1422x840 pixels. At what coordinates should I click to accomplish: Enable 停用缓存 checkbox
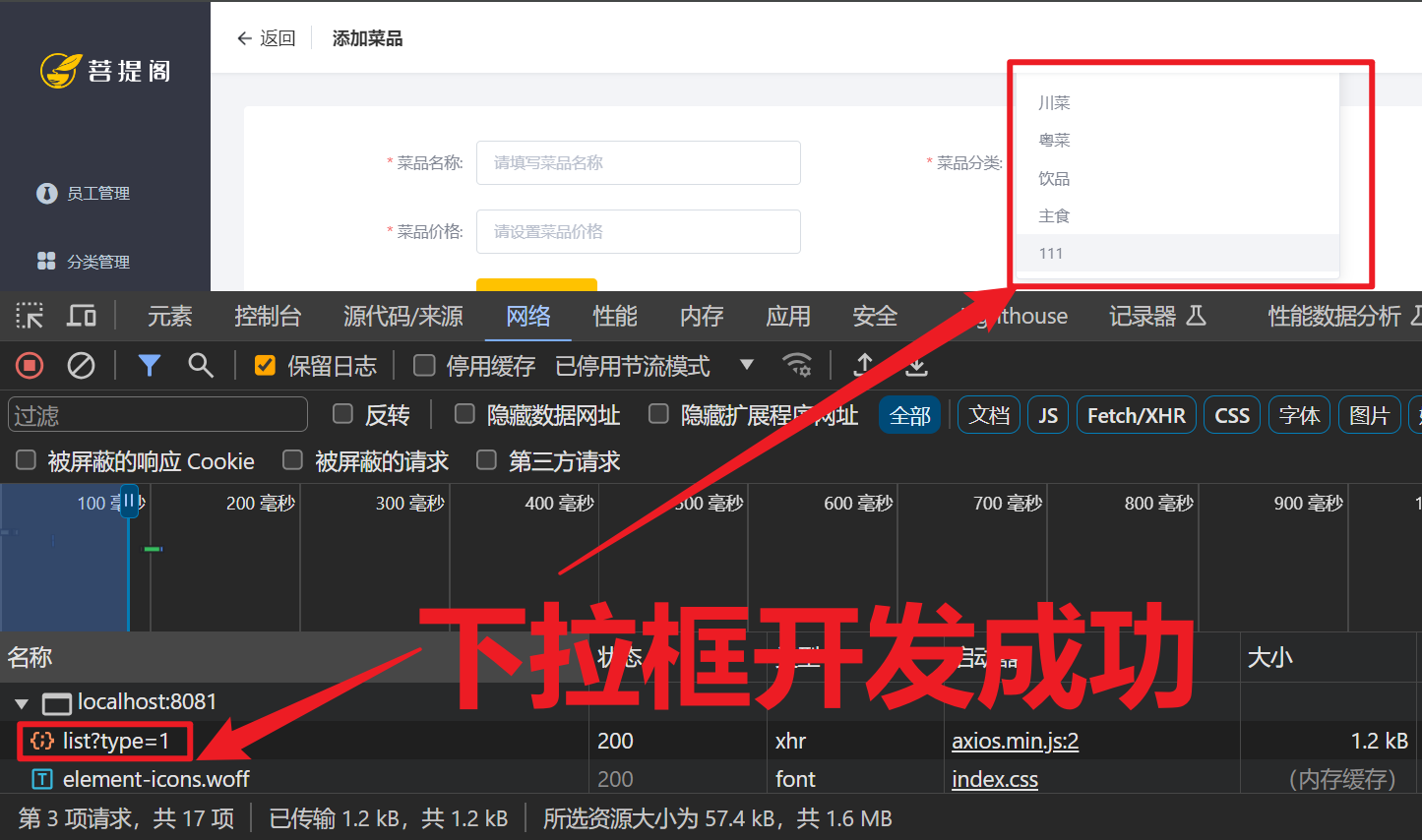[424, 366]
